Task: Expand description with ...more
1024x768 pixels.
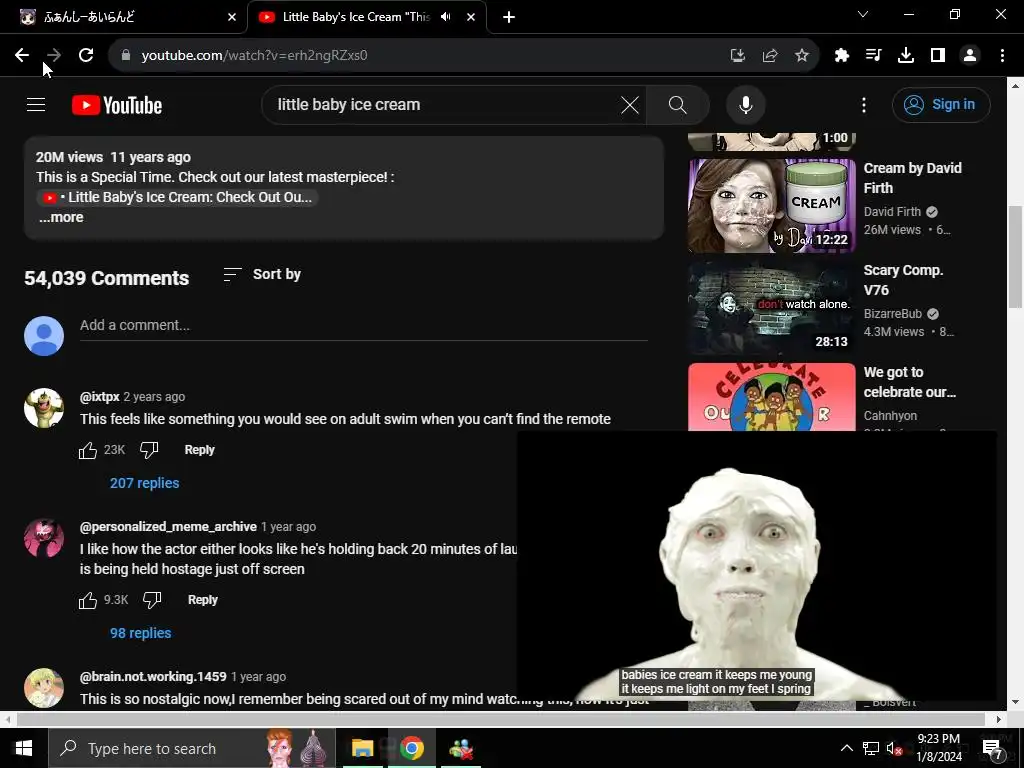Action: point(61,217)
